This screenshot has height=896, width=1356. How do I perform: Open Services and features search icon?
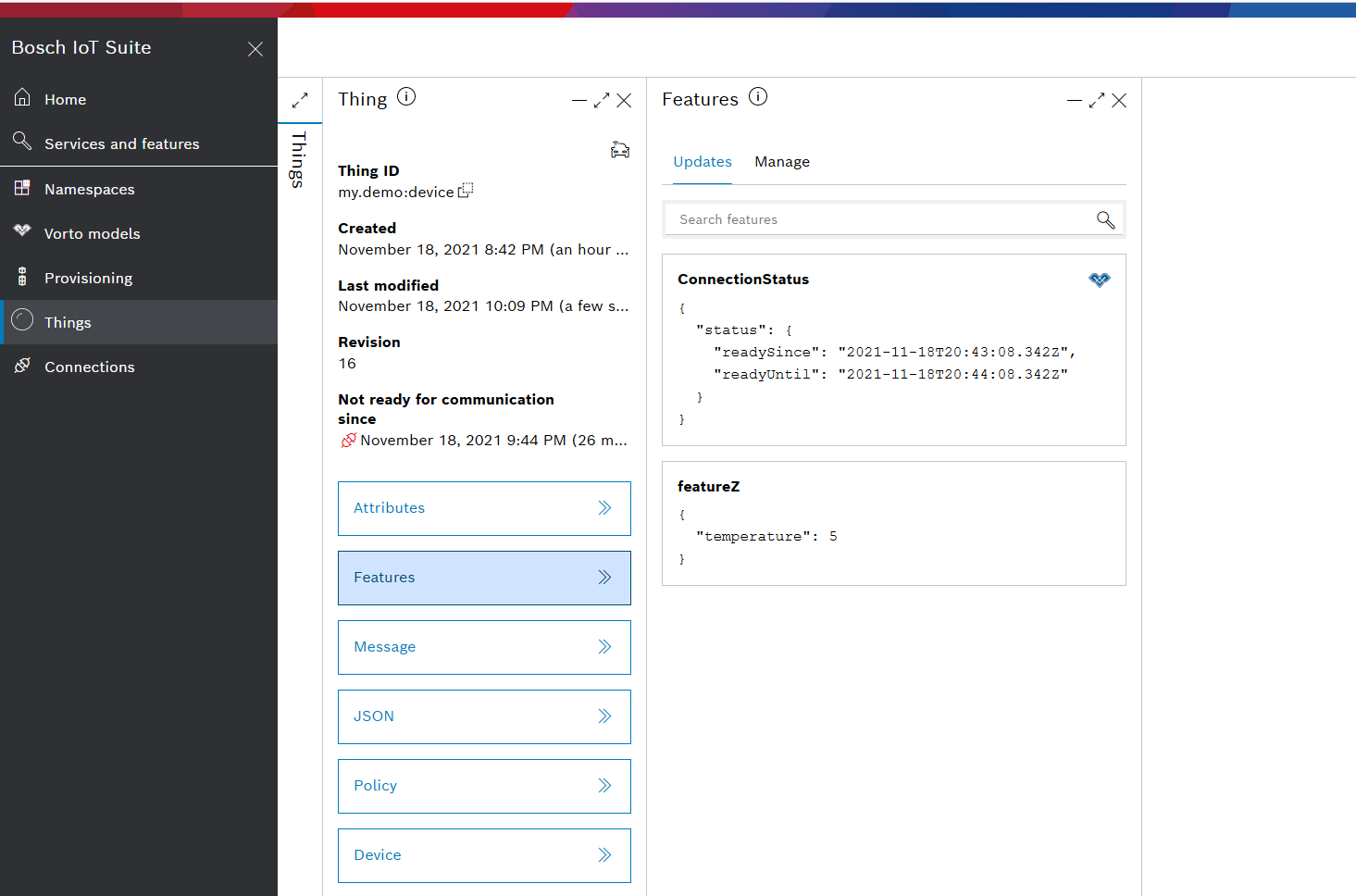(22, 141)
